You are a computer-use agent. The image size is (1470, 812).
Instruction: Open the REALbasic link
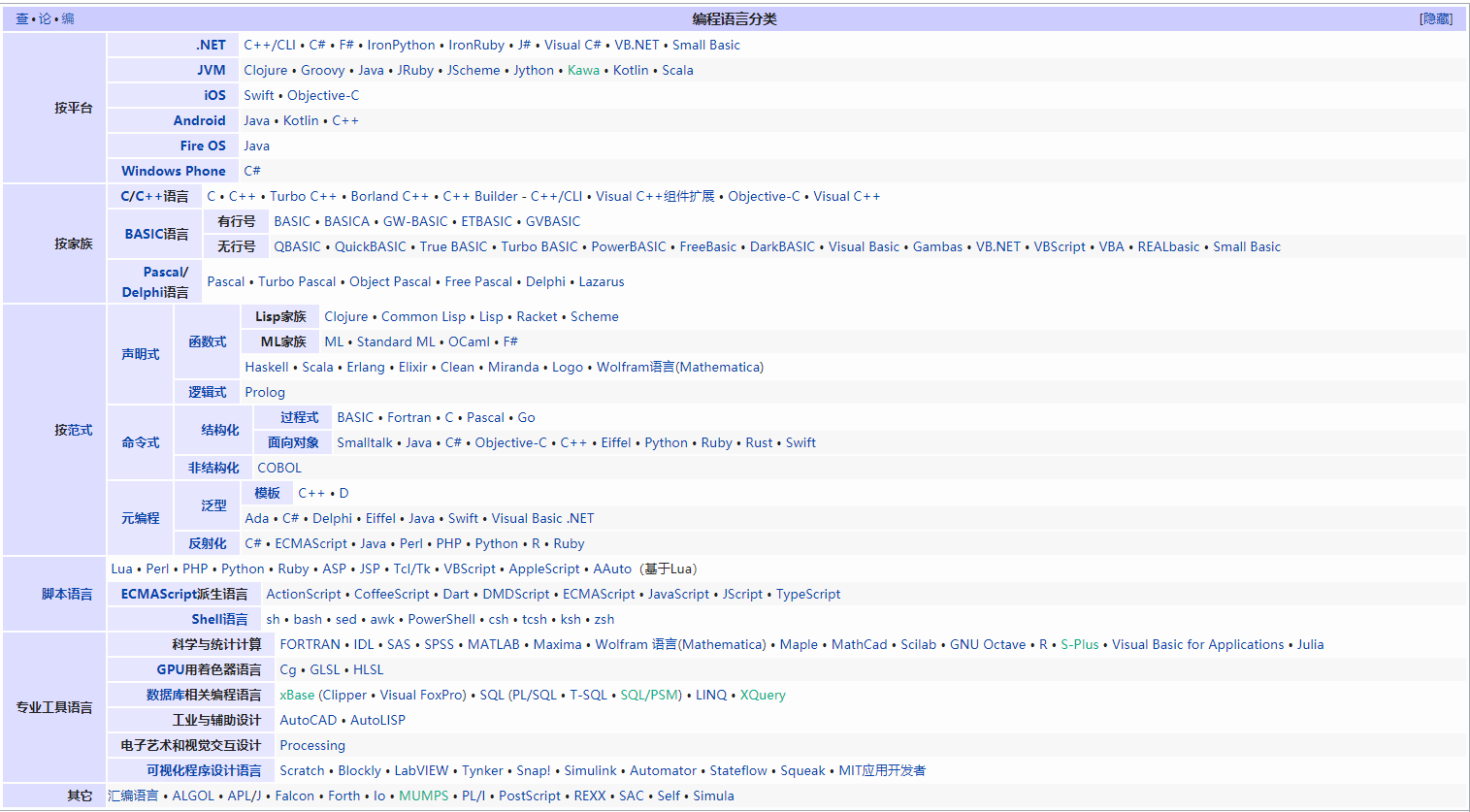1168,246
